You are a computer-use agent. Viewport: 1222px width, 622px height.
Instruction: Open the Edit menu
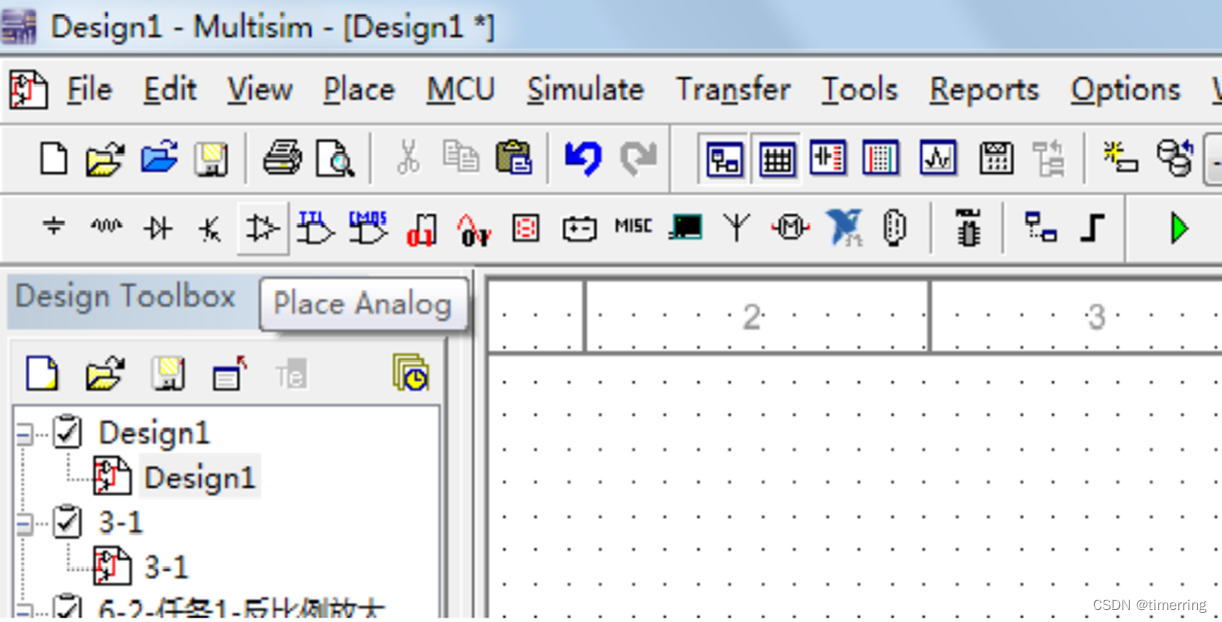tap(170, 90)
